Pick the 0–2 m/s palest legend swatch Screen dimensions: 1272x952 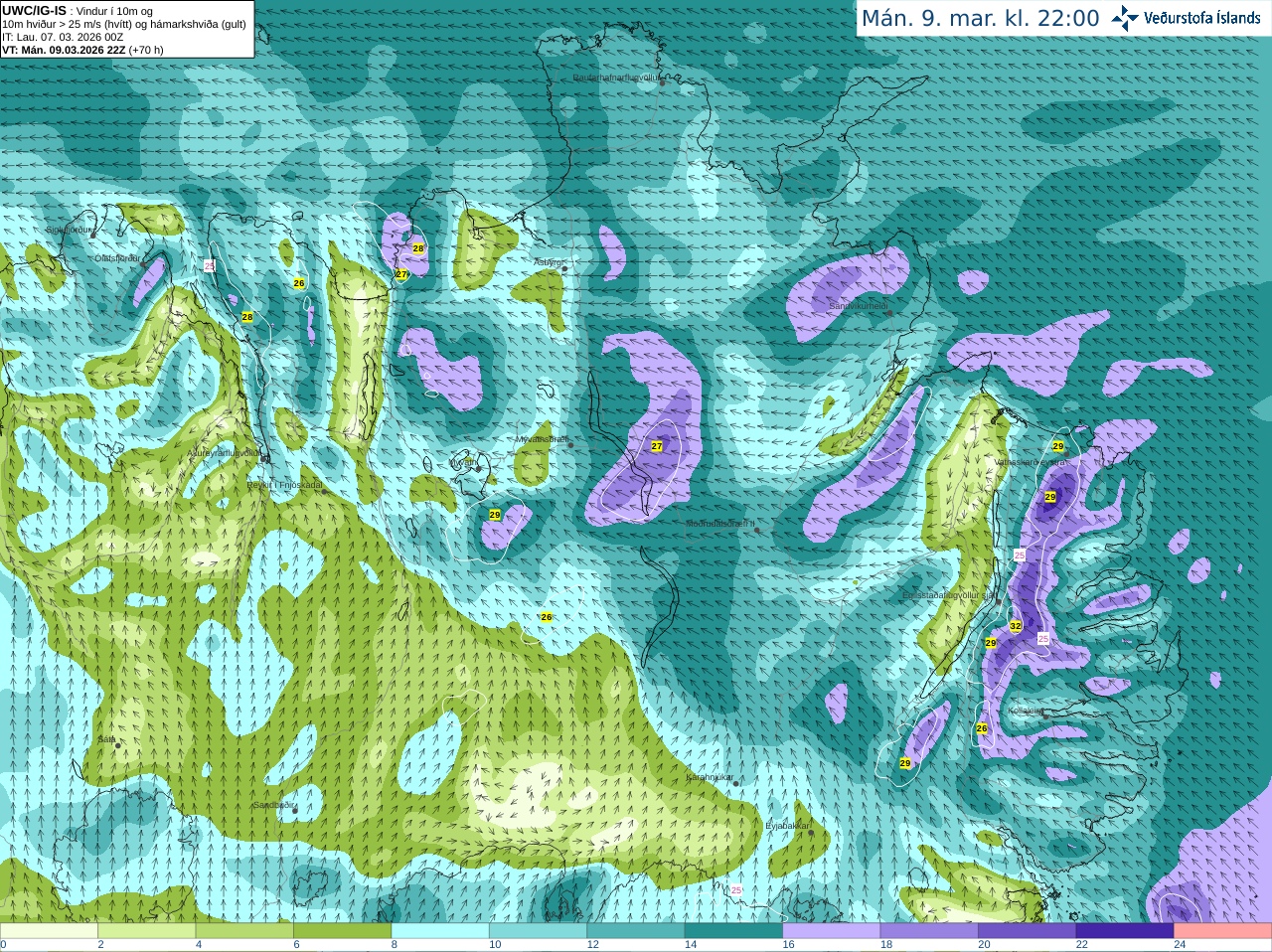click(x=49, y=931)
